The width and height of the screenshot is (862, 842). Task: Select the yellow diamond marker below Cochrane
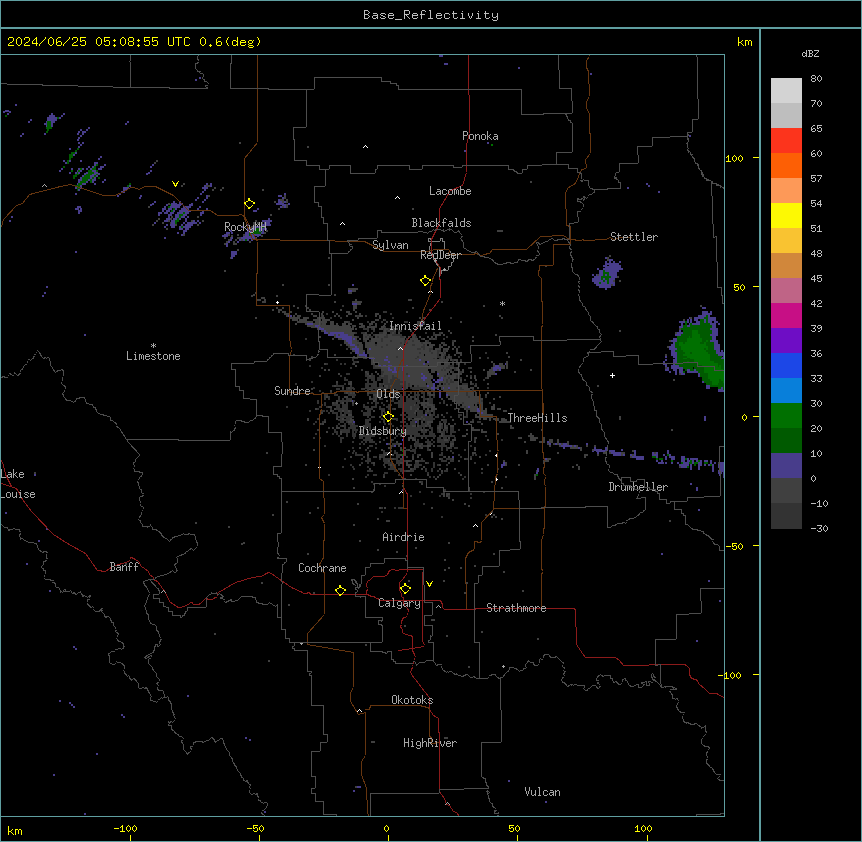pos(340,590)
